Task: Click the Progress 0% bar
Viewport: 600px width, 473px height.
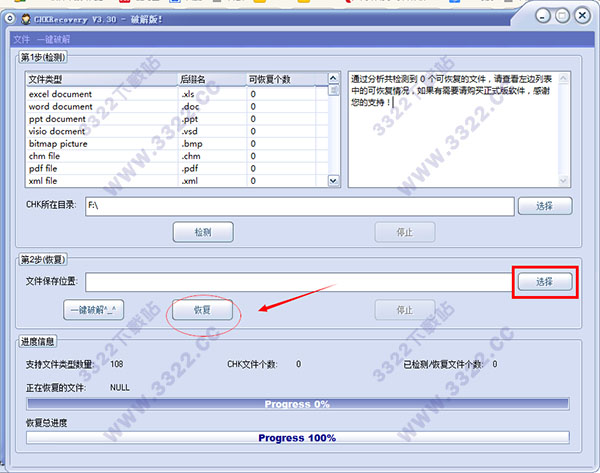Action: [x=298, y=404]
